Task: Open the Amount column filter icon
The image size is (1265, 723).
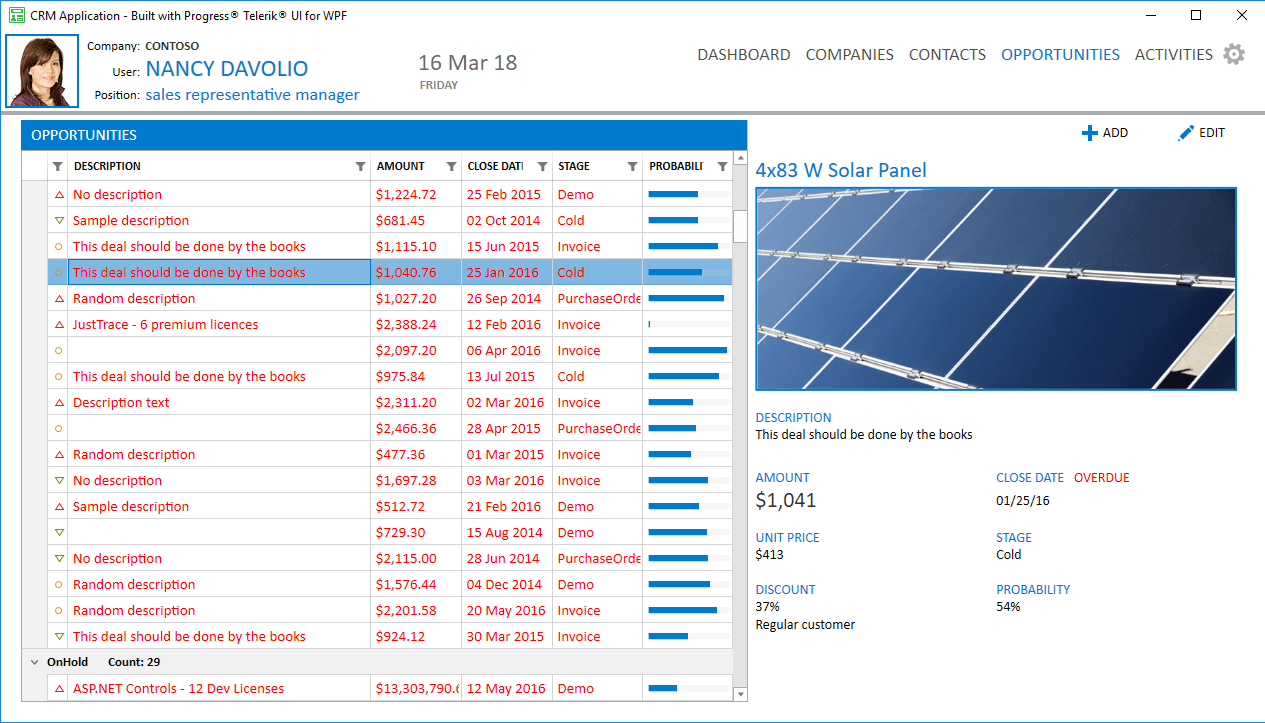Action: point(451,167)
